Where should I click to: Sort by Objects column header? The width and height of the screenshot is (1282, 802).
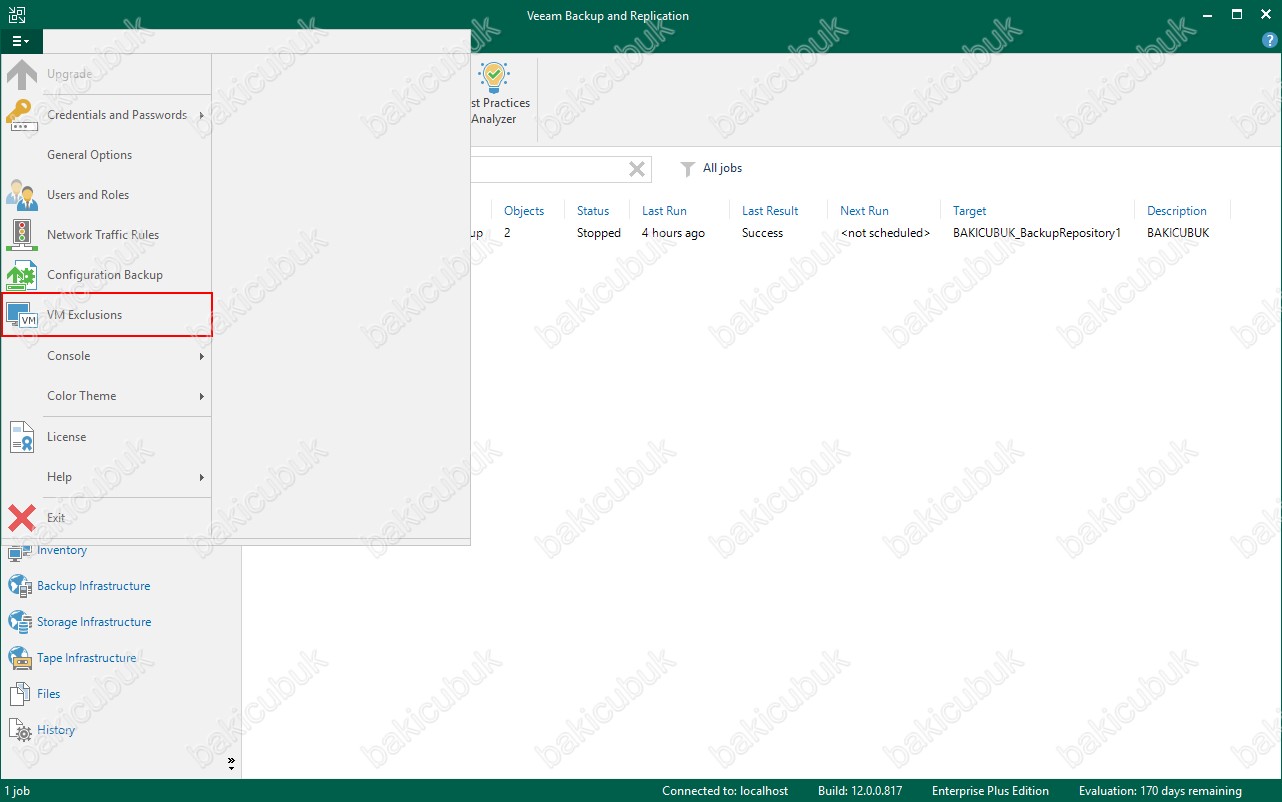(x=524, y=211)
